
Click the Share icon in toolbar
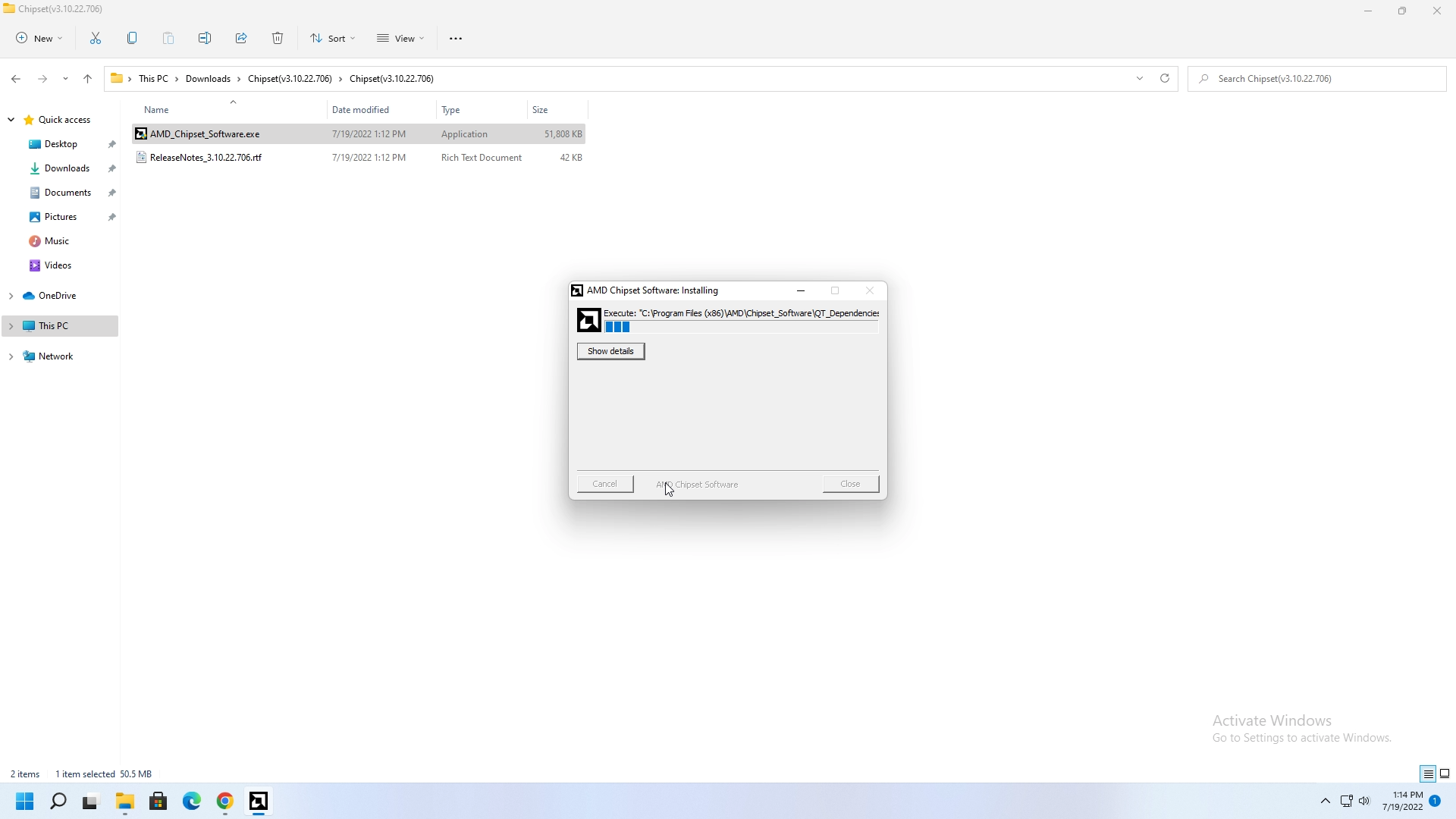[x=241, y=39]
